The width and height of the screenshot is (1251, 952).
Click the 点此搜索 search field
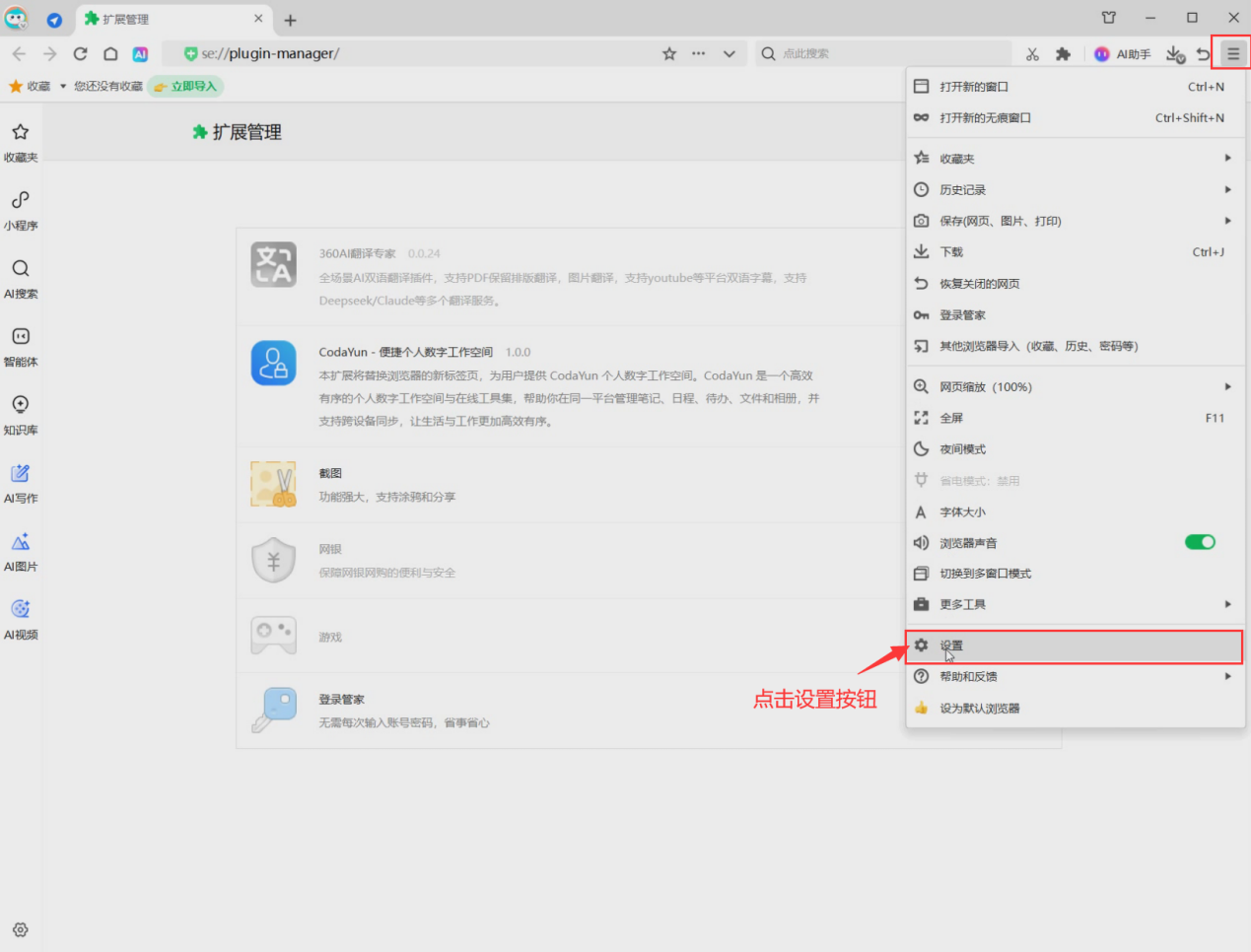pos(887,54)
